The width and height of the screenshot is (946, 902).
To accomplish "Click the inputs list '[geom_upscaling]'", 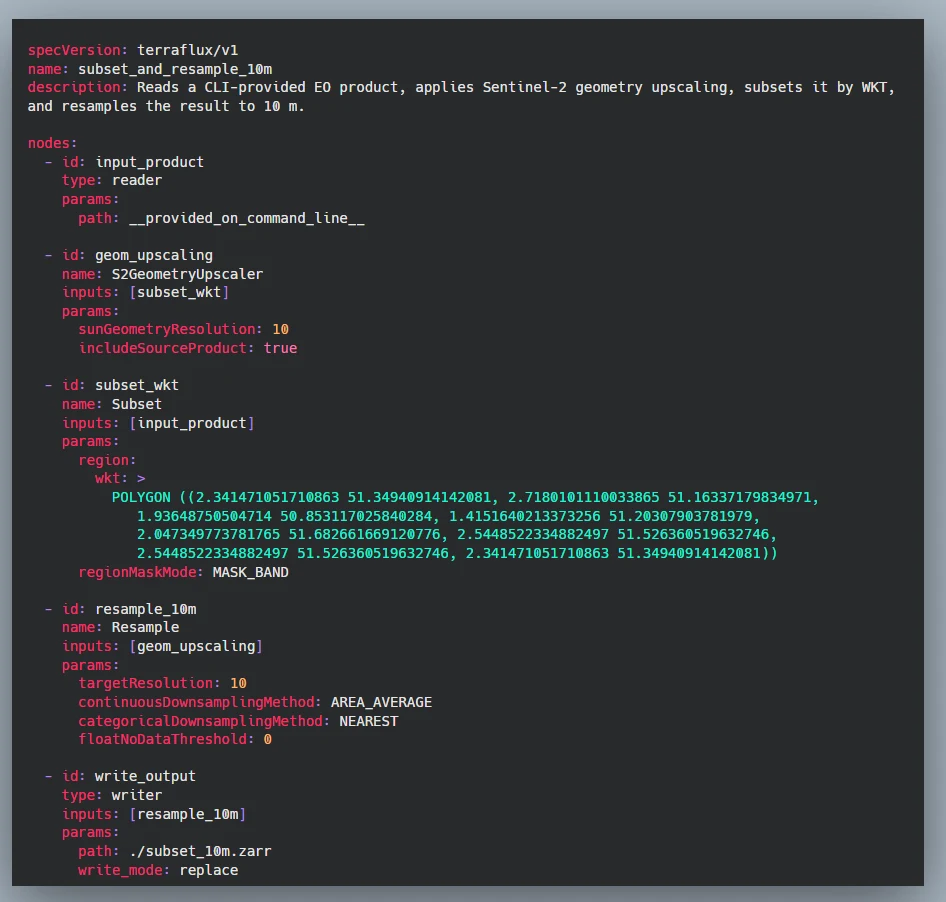I will (196, 647).
